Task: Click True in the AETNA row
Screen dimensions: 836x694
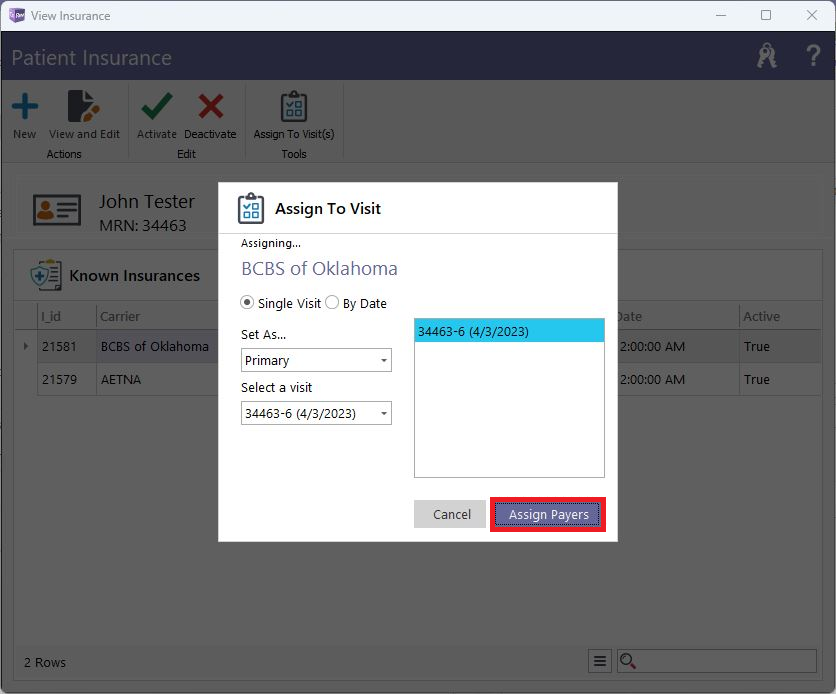Action: tap(779, 380)
